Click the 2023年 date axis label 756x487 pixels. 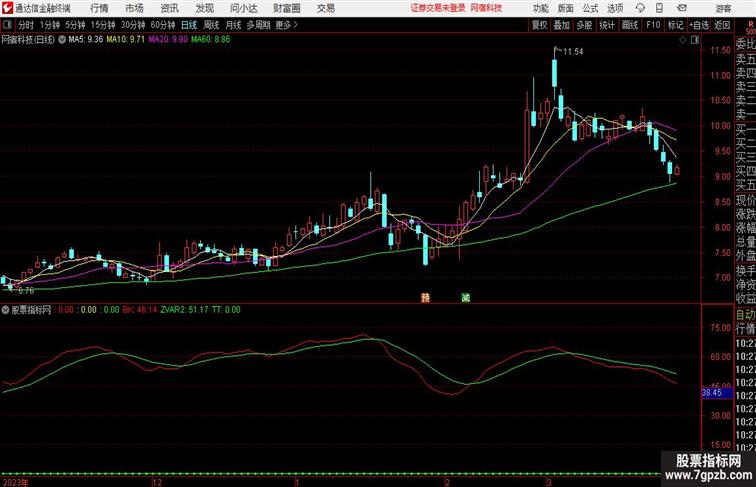15,483
